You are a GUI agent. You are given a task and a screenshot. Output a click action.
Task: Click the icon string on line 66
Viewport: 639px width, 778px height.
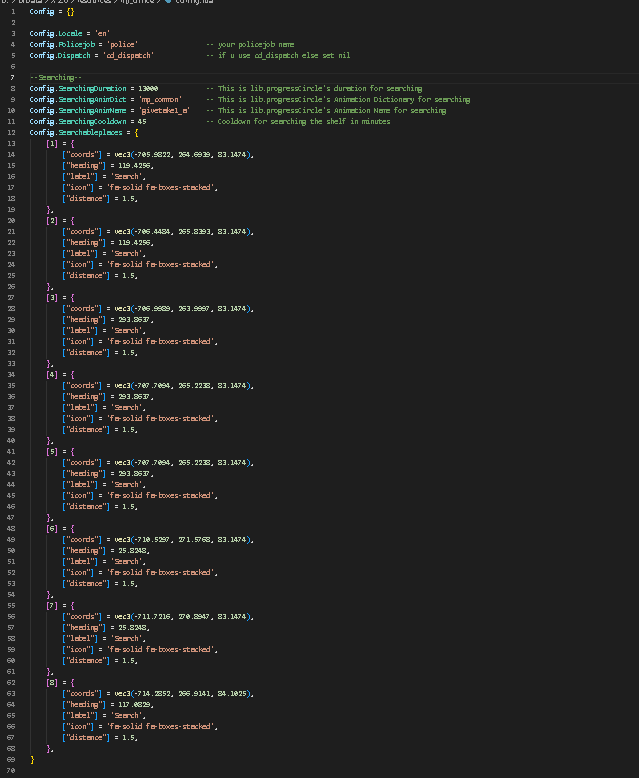(161, 726)
